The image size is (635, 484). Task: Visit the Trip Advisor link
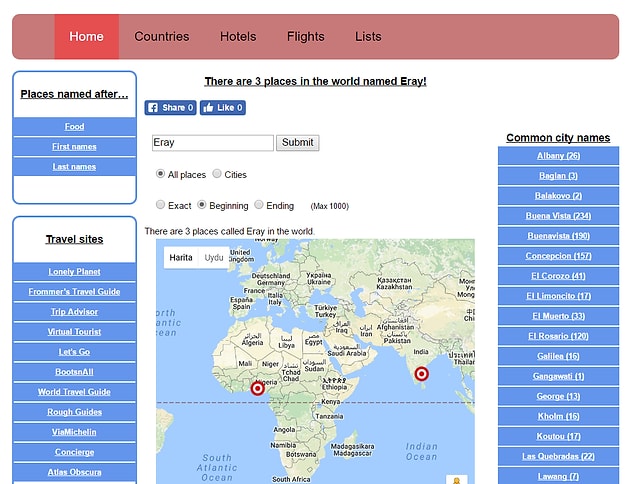(75, 312)
